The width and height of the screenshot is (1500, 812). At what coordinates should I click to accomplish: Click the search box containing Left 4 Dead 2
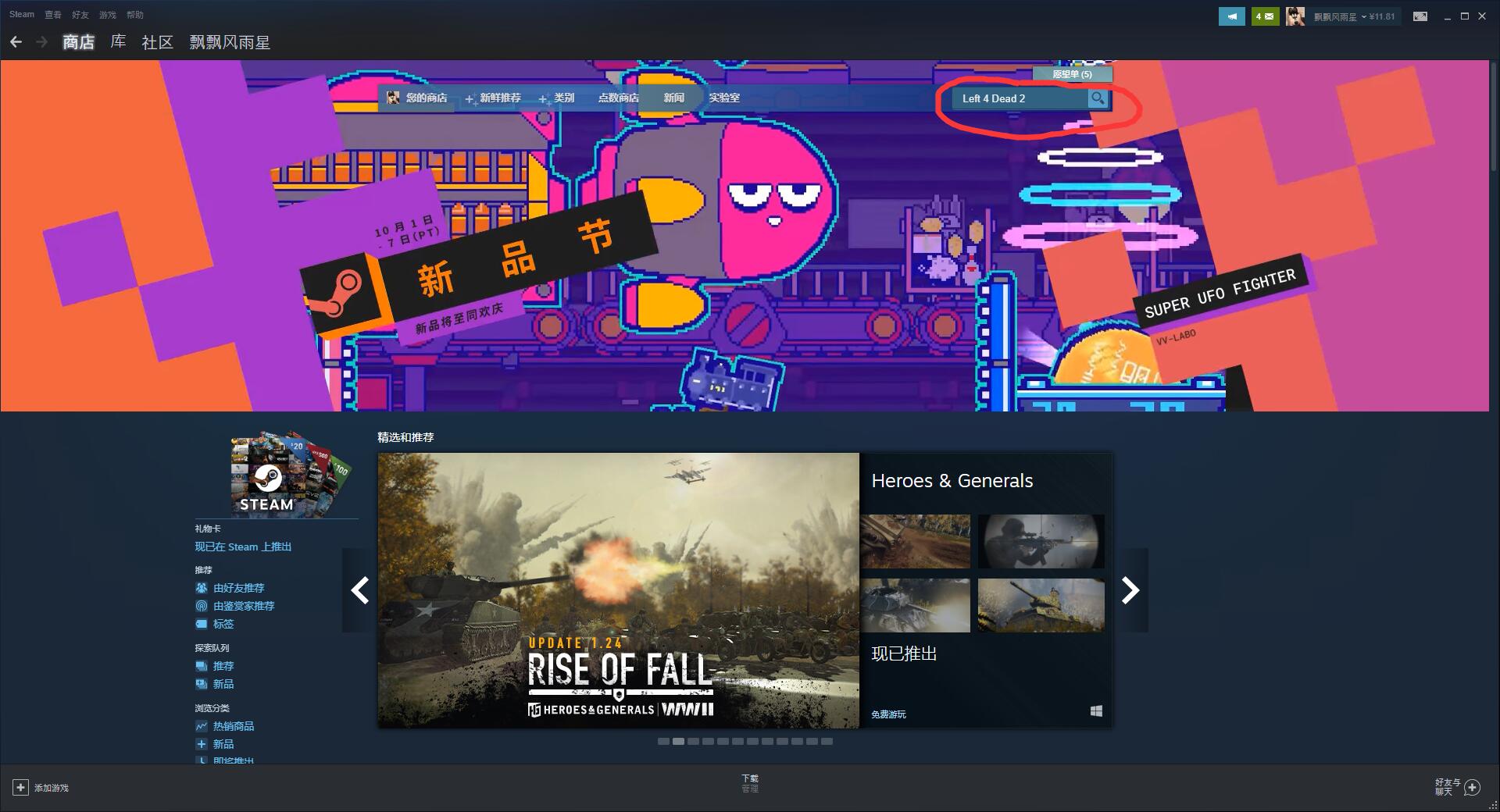(1019, 98)
